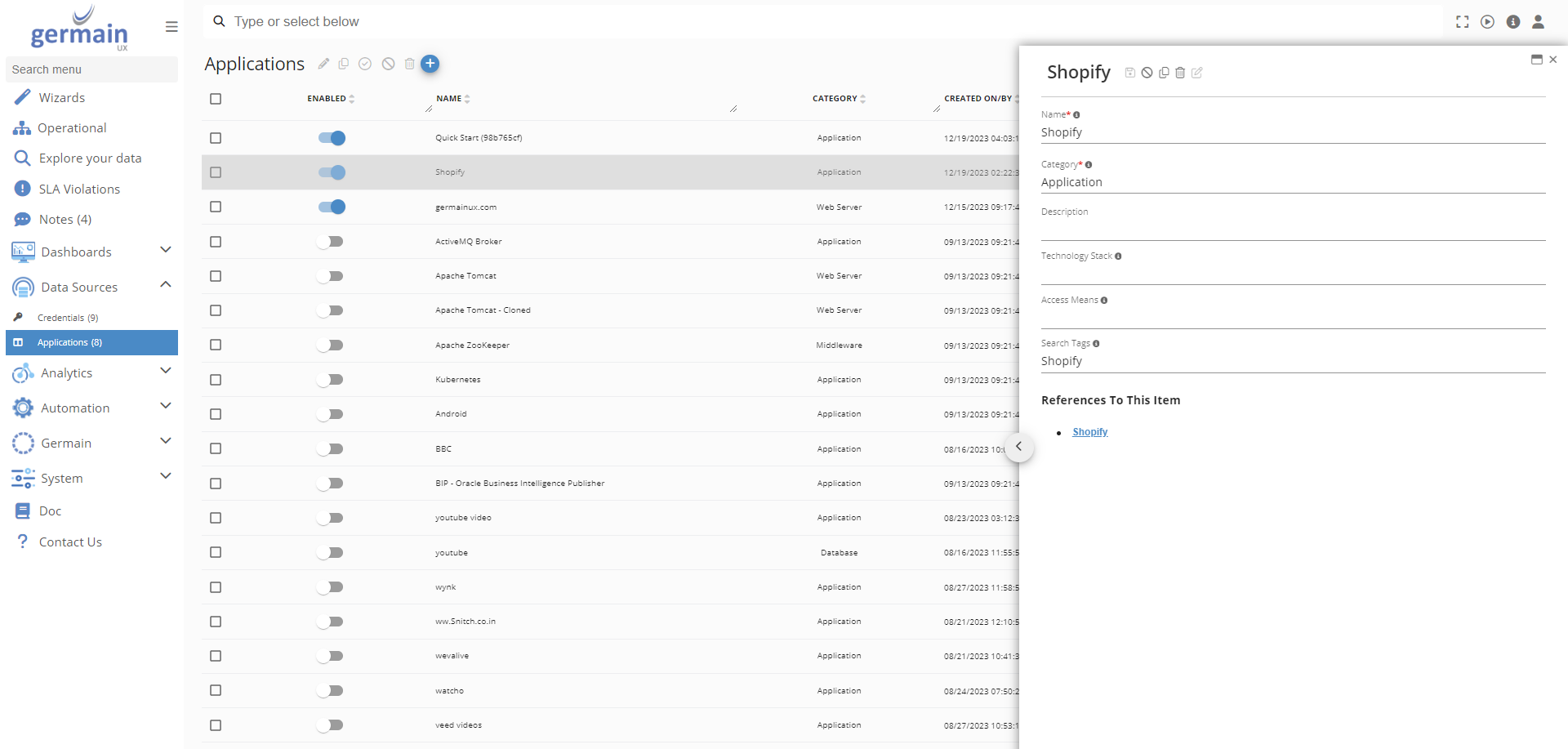Enter fullscreen mode via top-right icon

pyautogui.click(x=1462, y=22)
